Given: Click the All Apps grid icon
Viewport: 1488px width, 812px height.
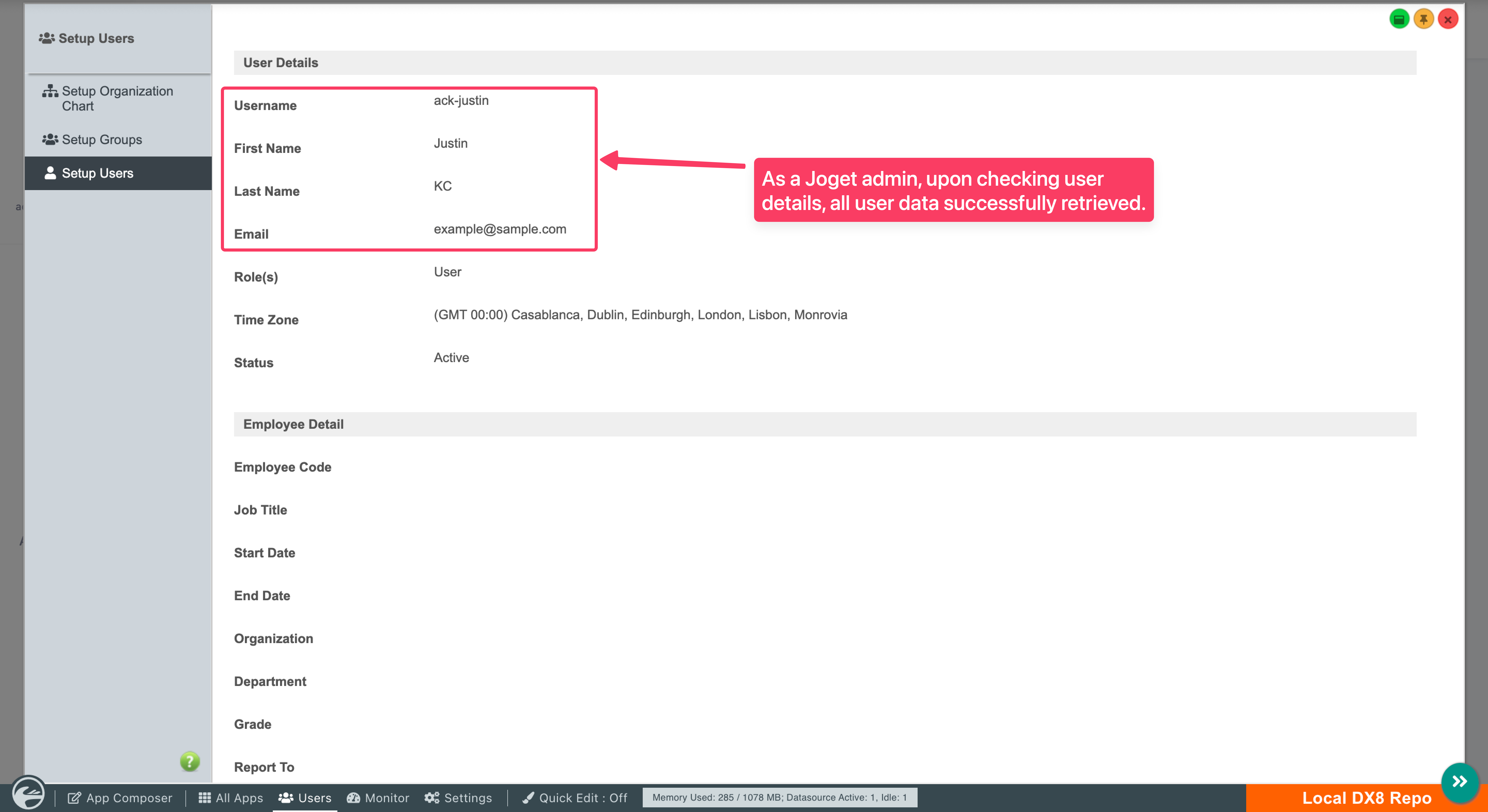Looking at the screenshot, I should coord(205,798).
